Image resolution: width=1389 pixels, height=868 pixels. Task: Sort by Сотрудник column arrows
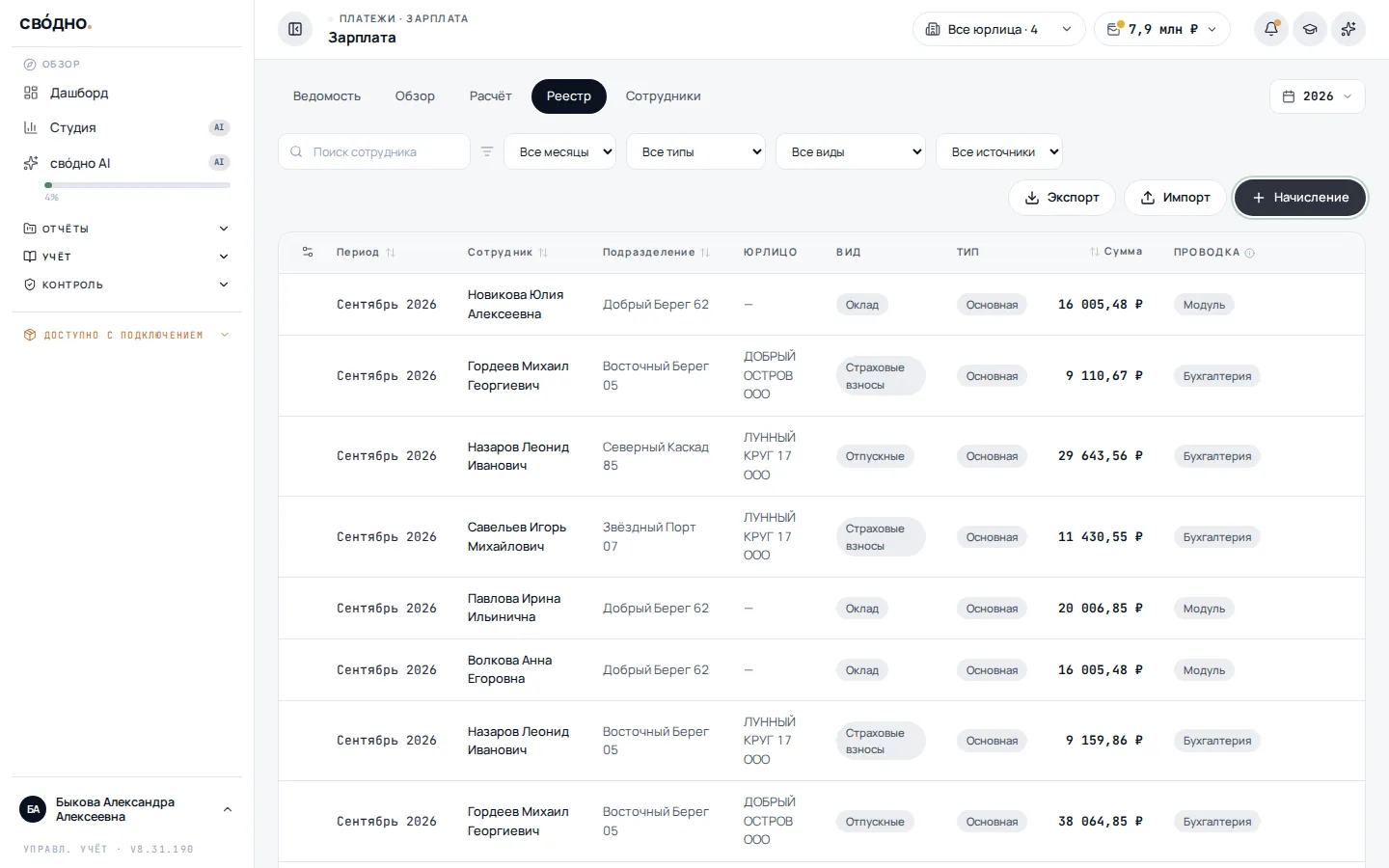543,253
